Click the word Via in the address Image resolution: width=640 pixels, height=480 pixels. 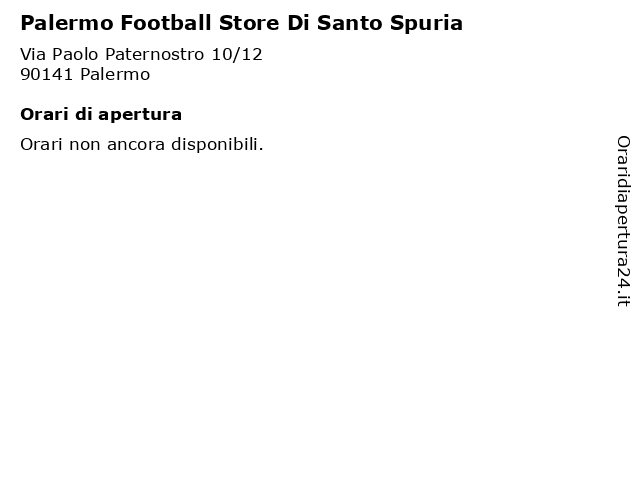33,54
